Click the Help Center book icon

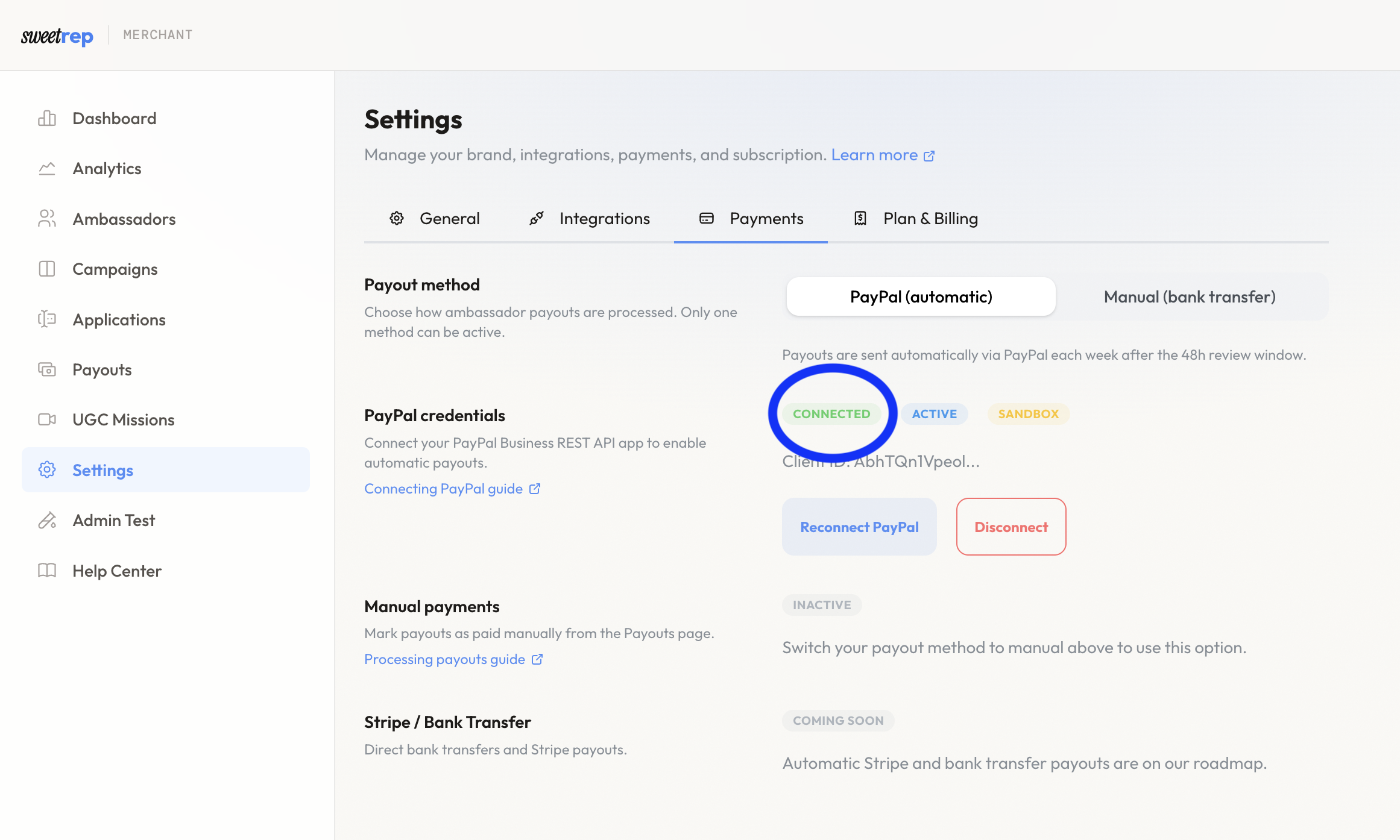click(x=47, y=571)
